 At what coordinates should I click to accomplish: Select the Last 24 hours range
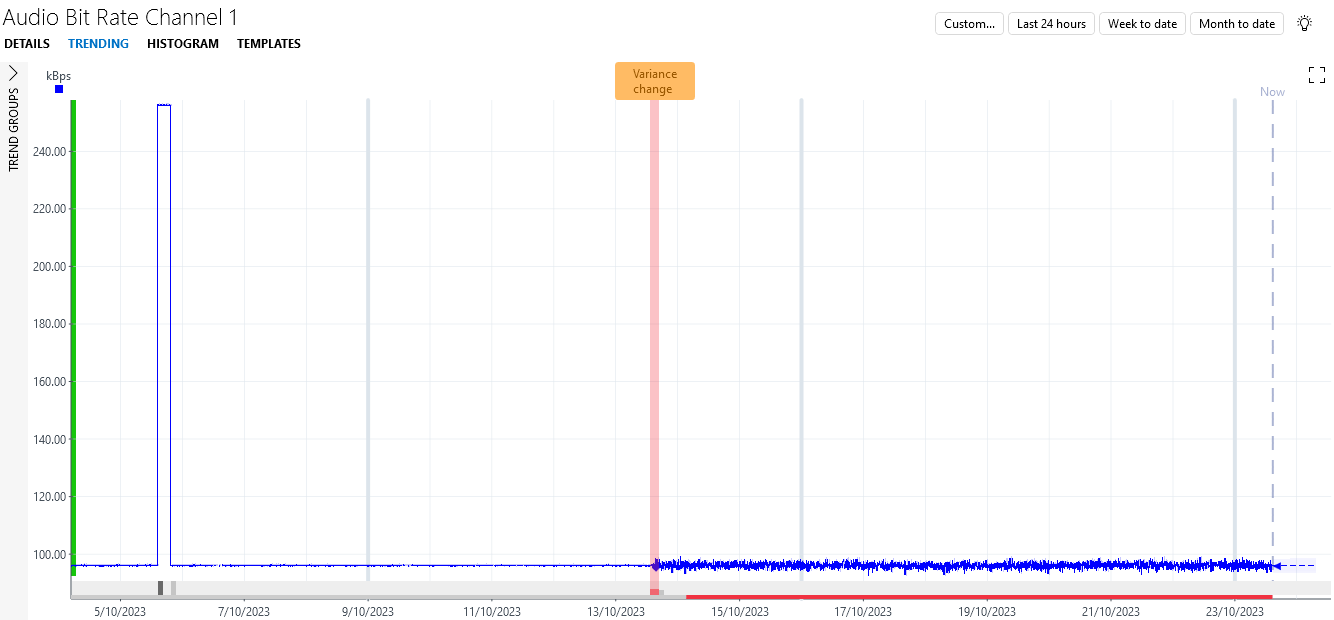(x=1051, y=23)
